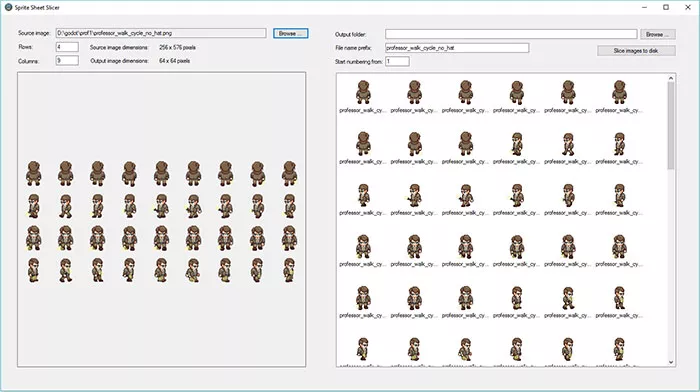Viewport: 700px width, 392px height.
Task: Click the scroll up arrow of thumbnail list
Action: coord(671,78)
